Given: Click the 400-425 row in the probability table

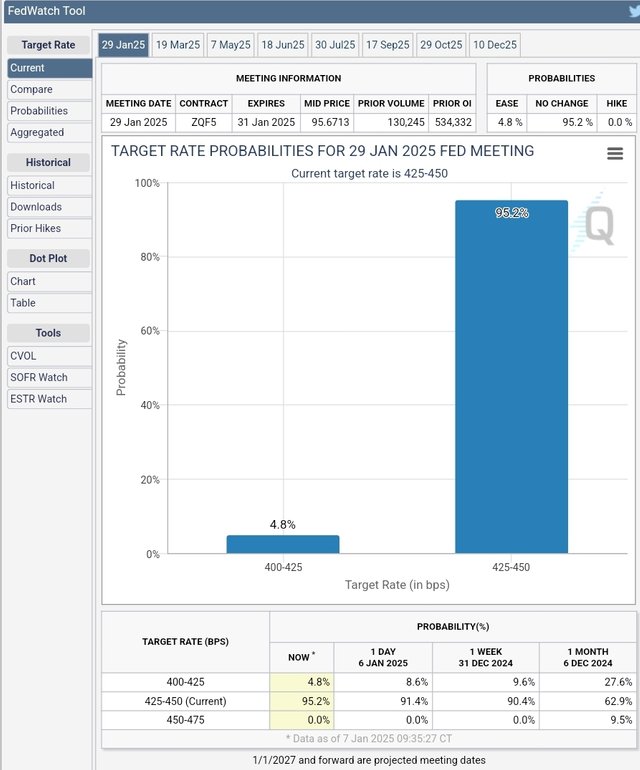Looking at the screenshot, I should point(368,682).
